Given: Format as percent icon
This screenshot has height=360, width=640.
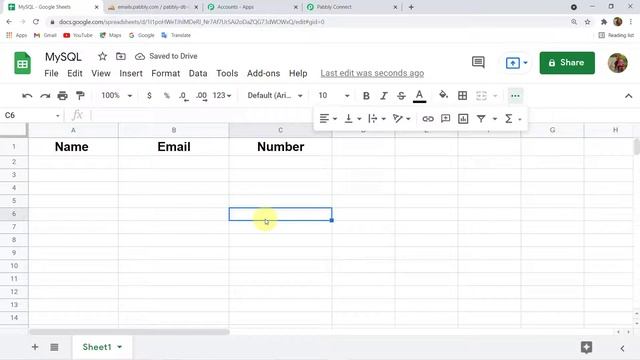Looking at the screenshot, I should (x=167, y=96).
